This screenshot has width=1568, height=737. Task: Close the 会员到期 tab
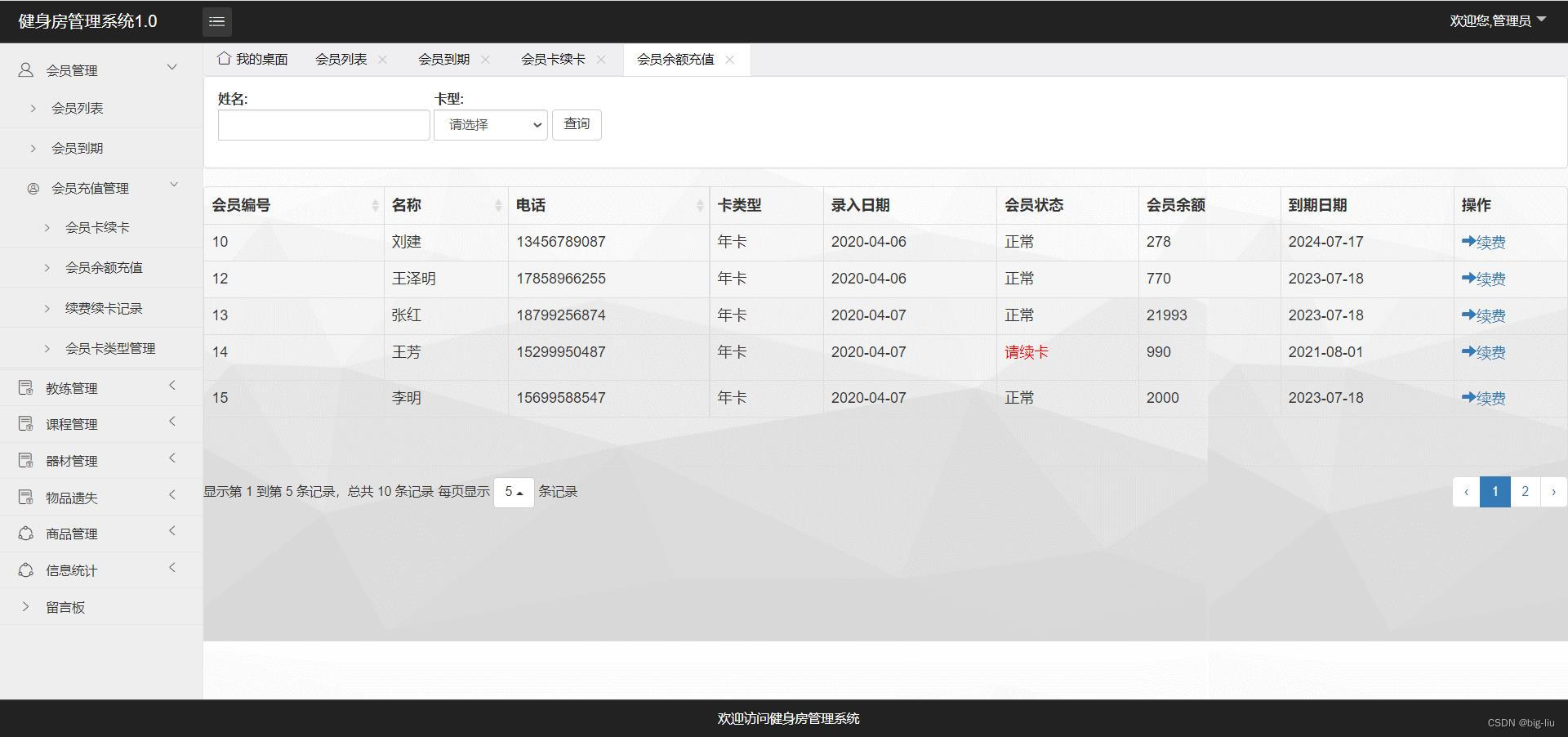coord(486,60)
